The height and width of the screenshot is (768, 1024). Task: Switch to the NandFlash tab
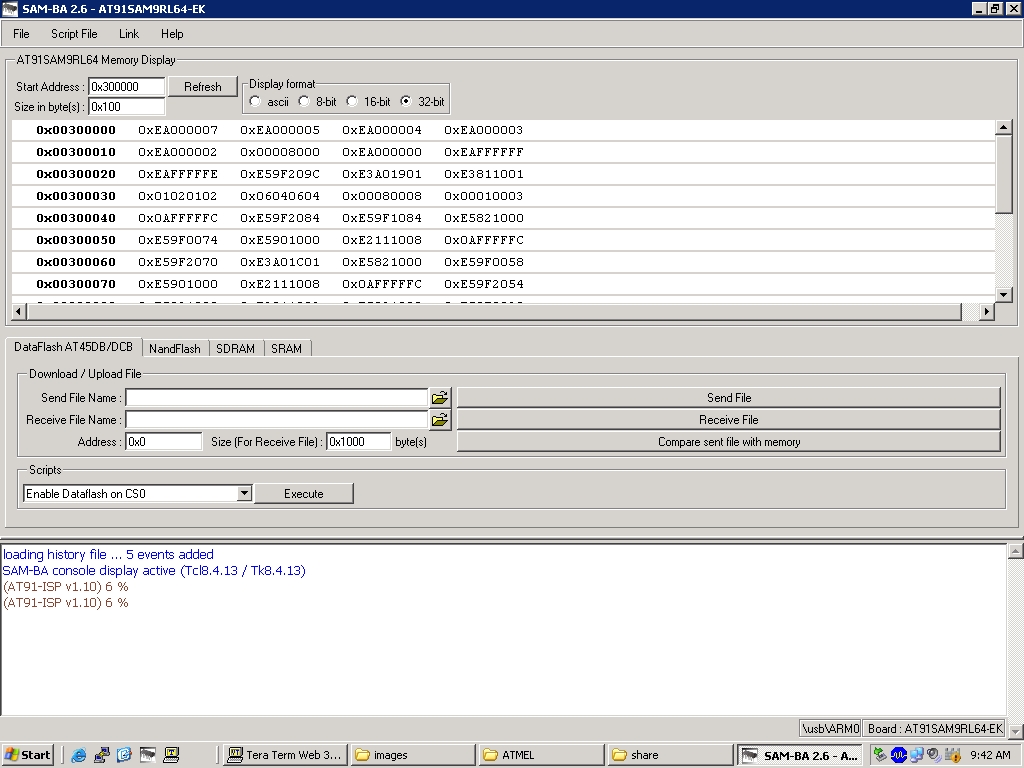tap(174, 349)
